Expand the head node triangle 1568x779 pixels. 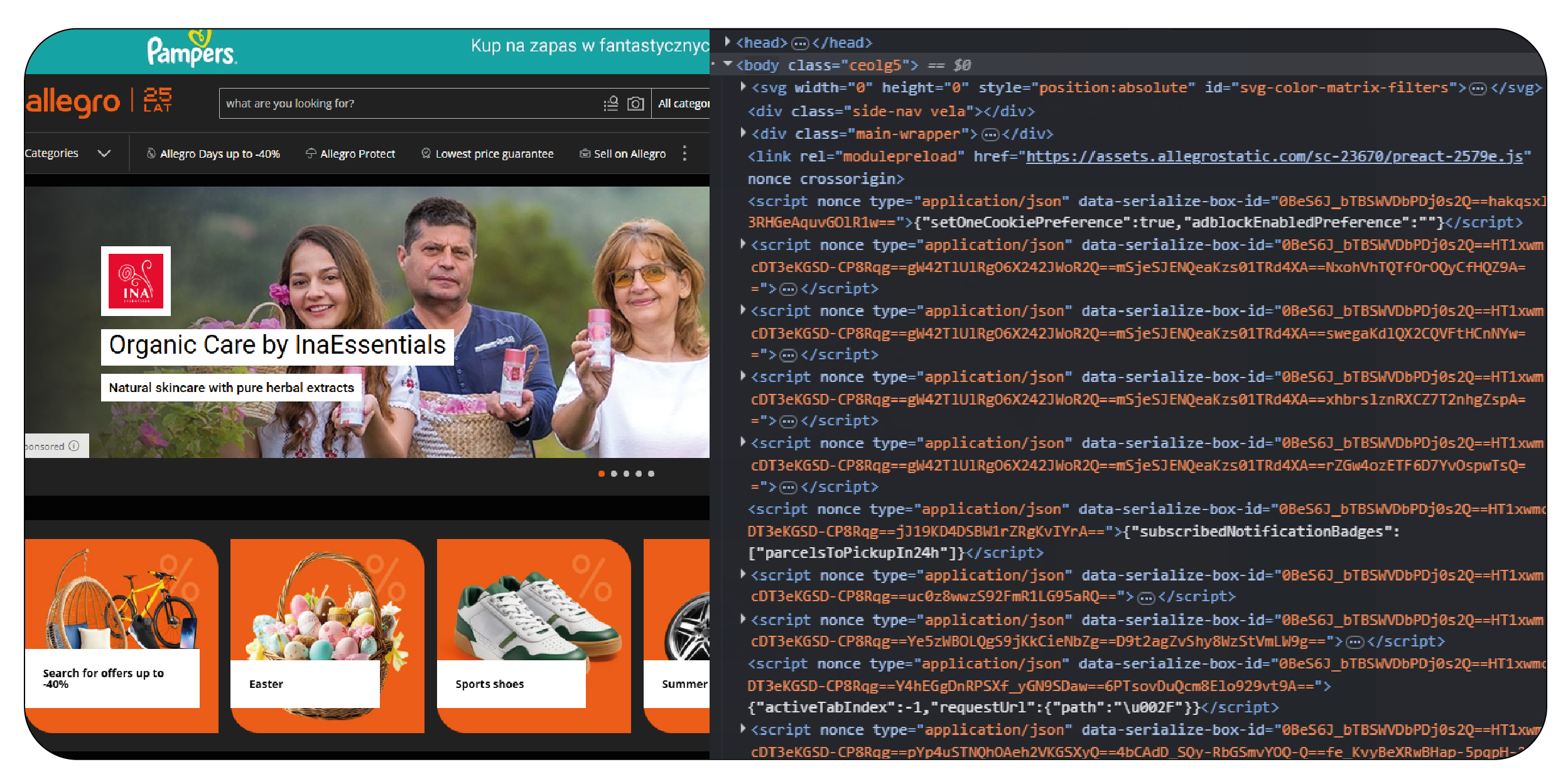tap(728, 42)
